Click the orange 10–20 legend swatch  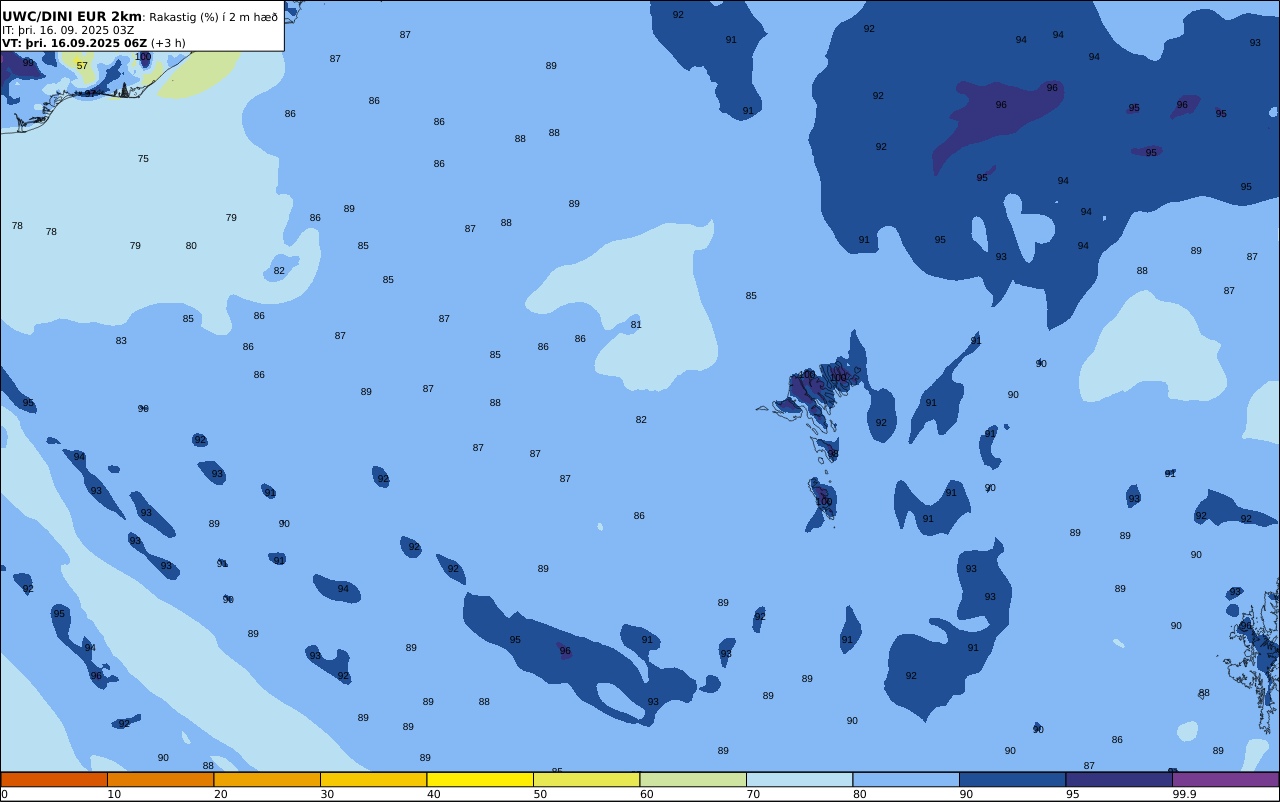[x=160, y=779]
